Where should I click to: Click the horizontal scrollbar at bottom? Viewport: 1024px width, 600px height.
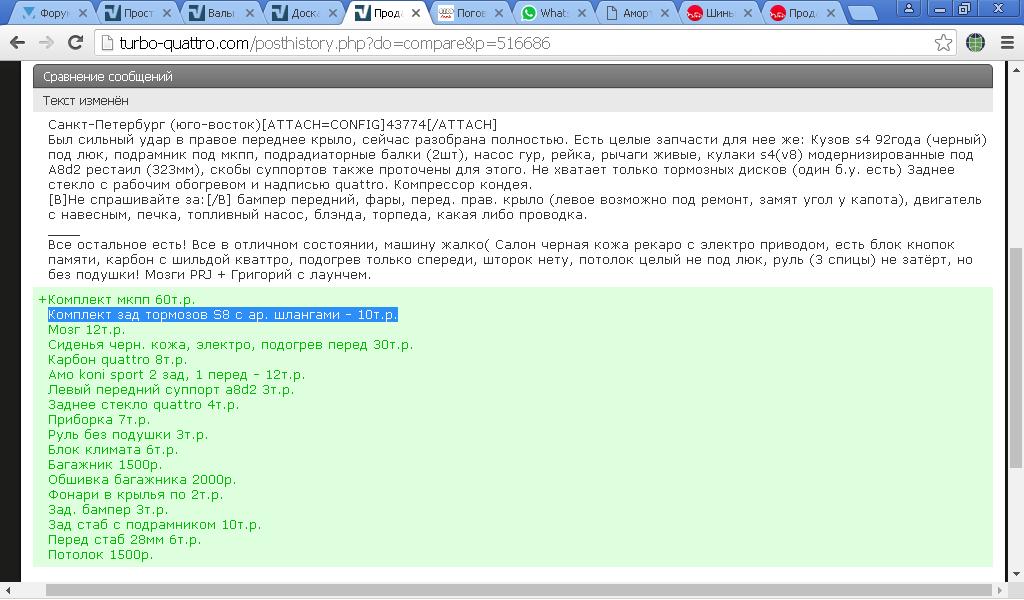click(500, 591)
